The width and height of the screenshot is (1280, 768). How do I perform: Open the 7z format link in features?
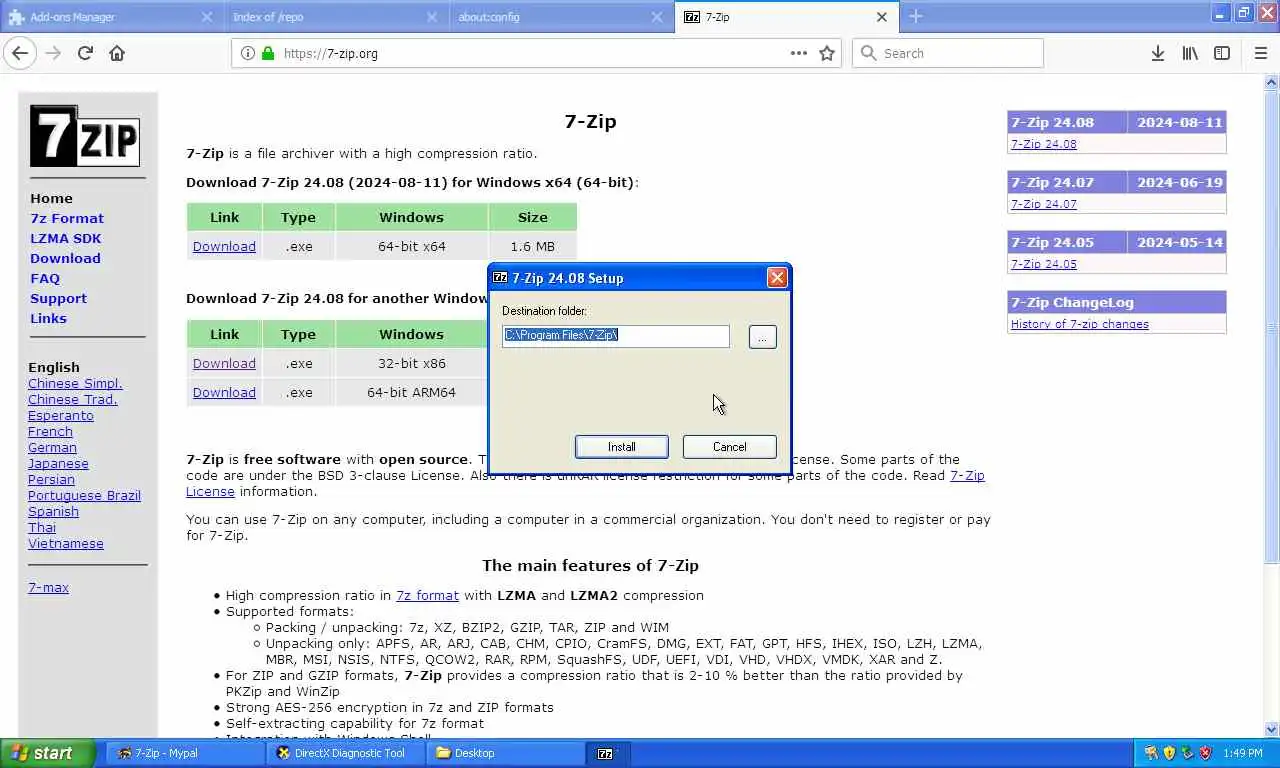pyautogui.click(x=427, y=595)
